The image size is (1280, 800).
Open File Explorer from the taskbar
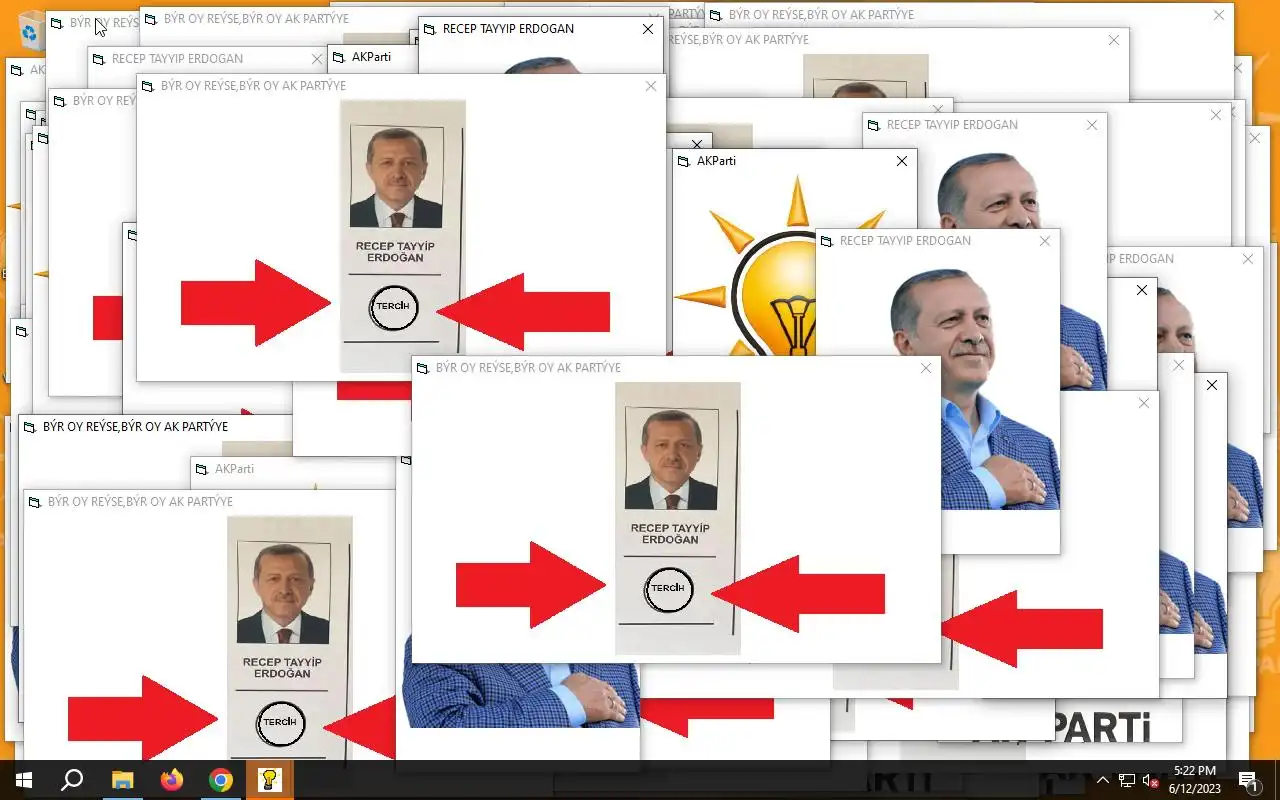point(122,780)
